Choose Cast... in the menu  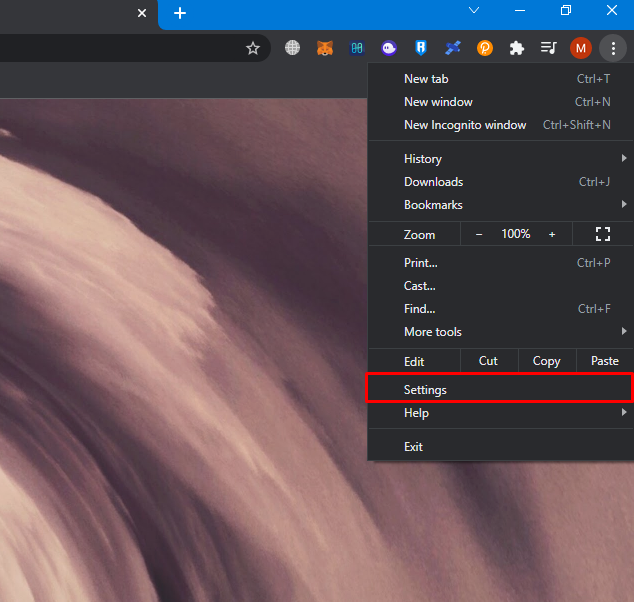(501, 286)
